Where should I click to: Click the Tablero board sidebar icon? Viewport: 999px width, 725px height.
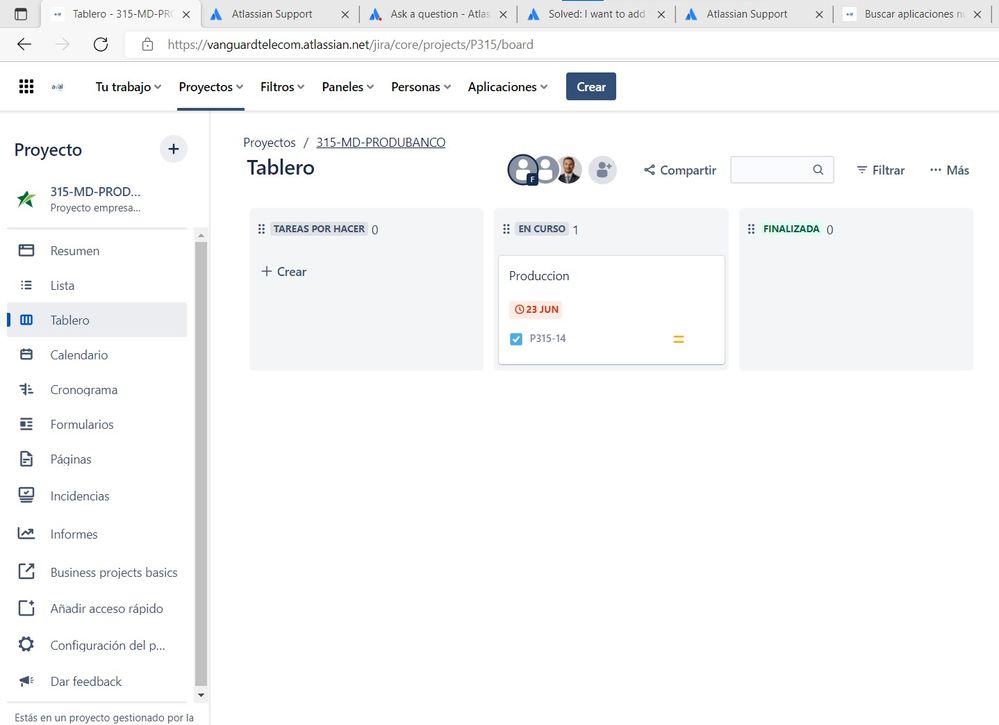click(x=26, y=320)
